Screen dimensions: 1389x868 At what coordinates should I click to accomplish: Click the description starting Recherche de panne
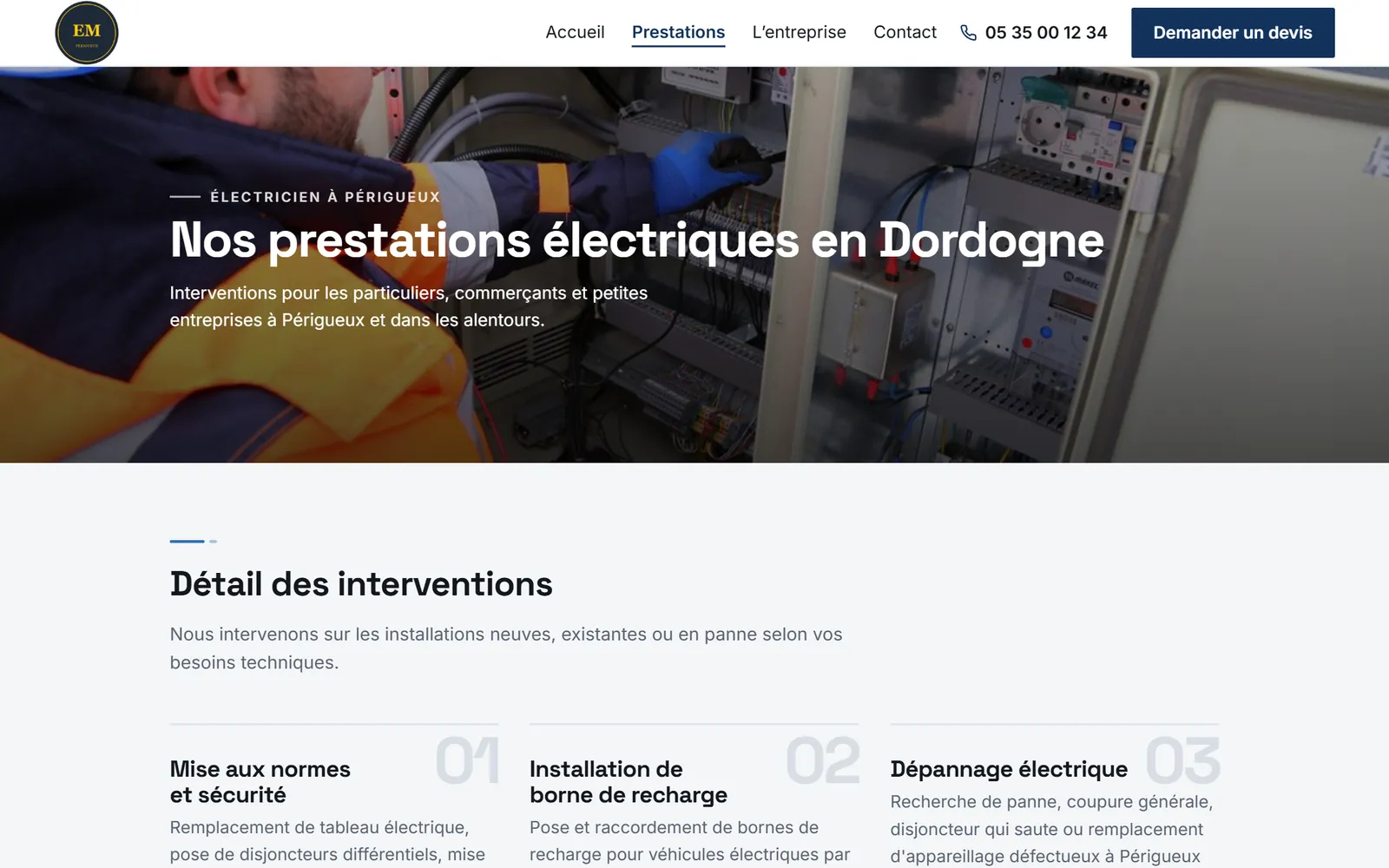[1051, 829]
